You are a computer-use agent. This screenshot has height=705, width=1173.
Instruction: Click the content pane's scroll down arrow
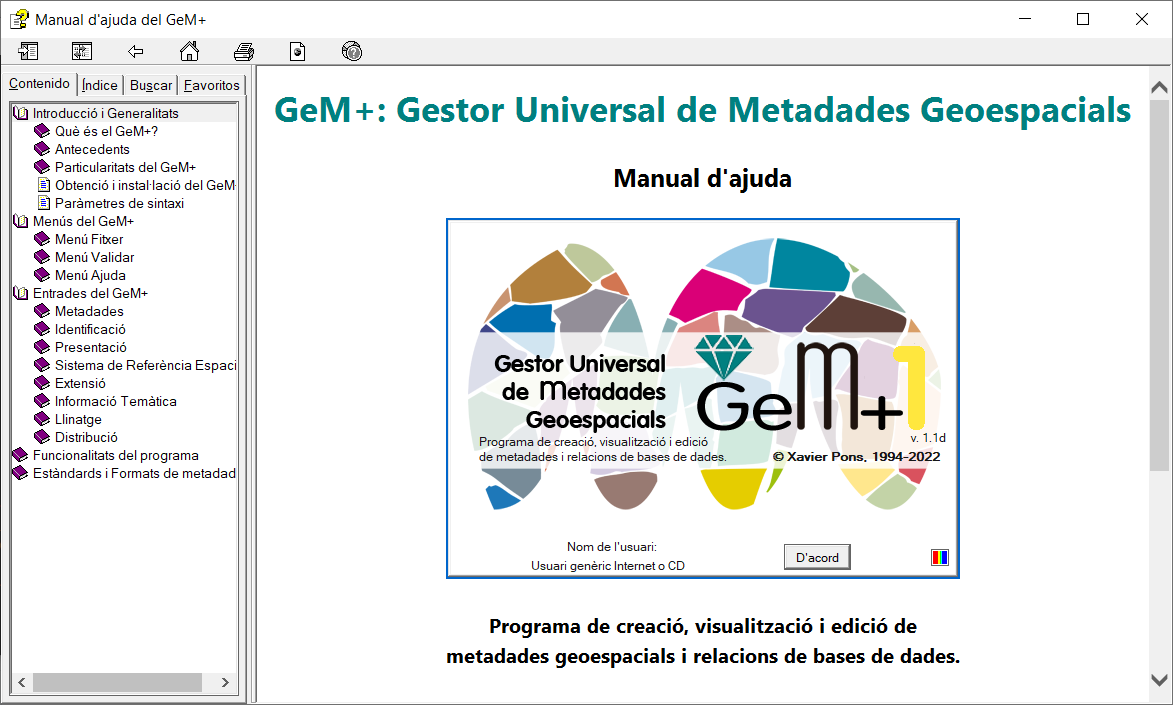coord(1159,679)
